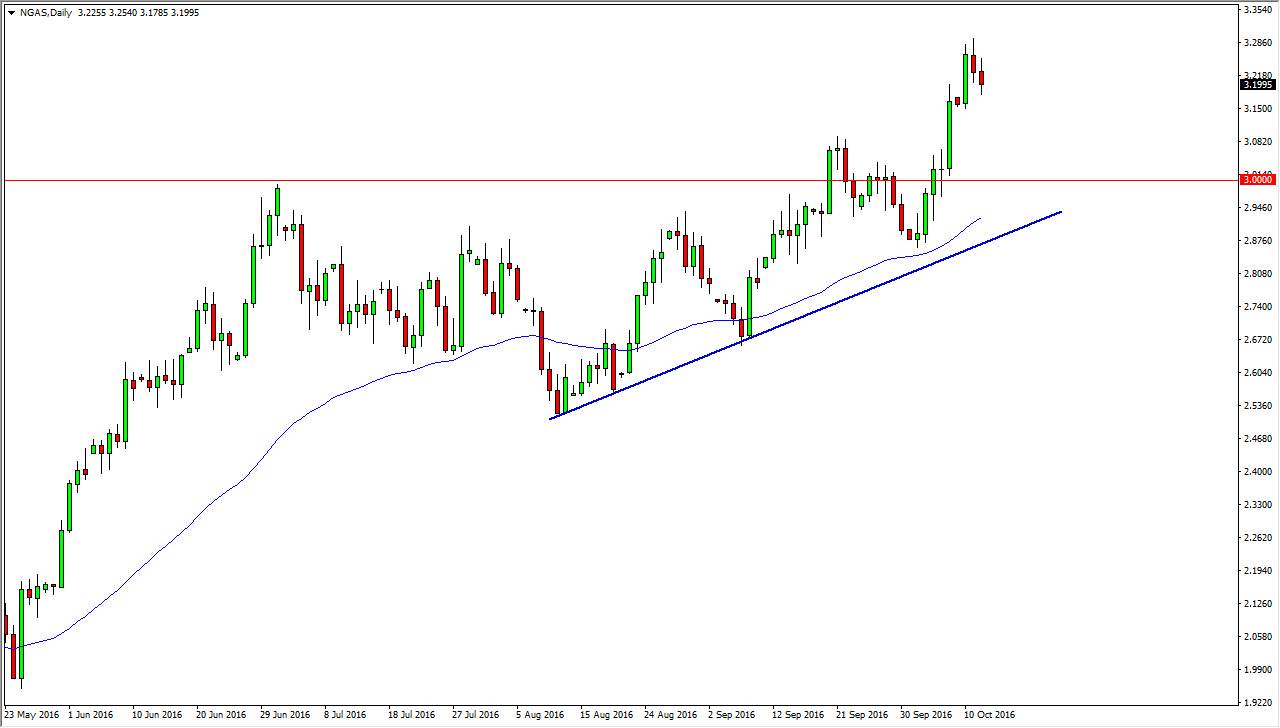Click the 20 Jun 2016 date label
The height and width of the screenshot is (728, 1280).
221,716
